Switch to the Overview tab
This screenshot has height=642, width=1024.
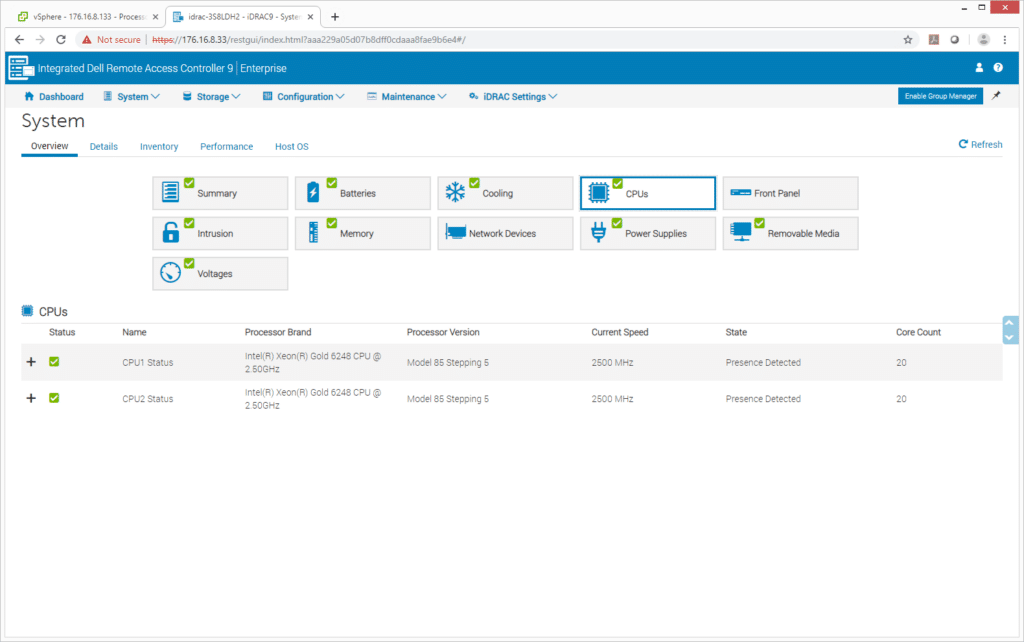(x=50, y=146)
